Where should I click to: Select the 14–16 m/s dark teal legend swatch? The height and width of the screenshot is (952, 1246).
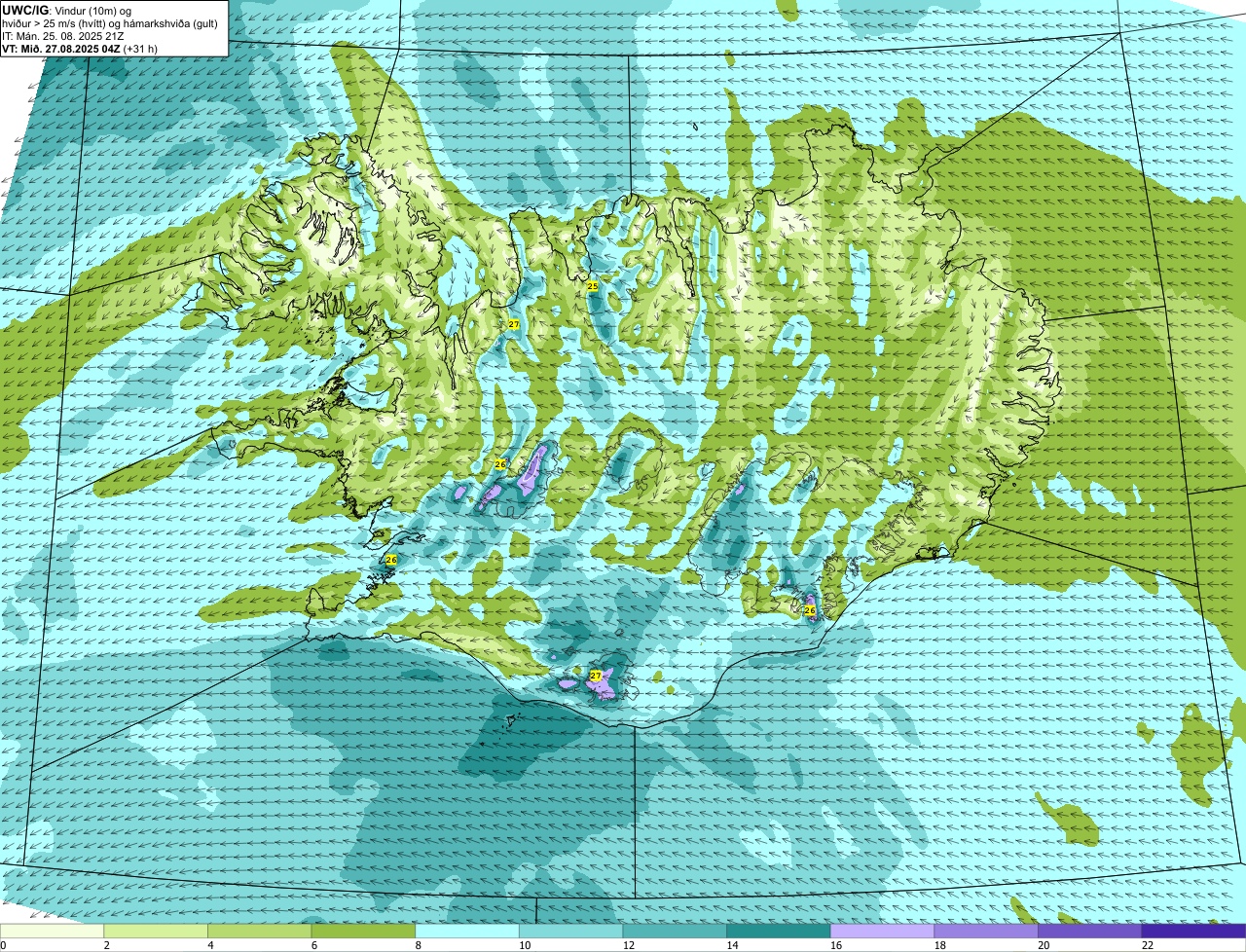click(779, 931)
